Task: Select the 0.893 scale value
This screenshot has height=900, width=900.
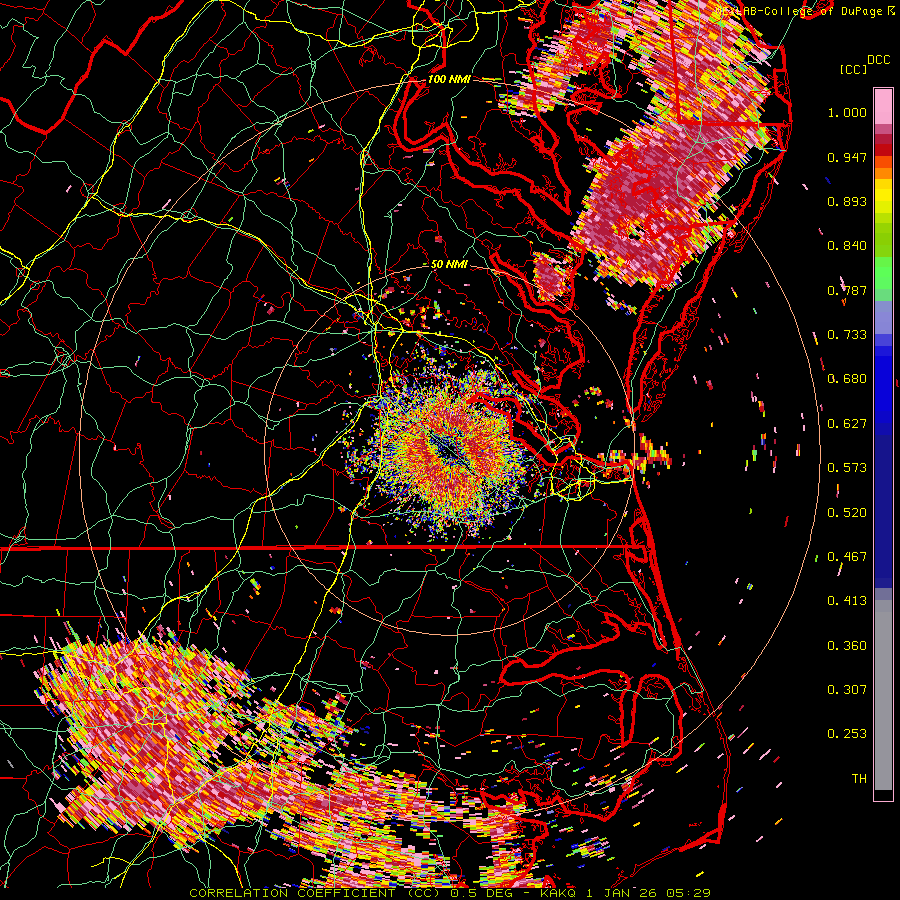Action: point(847,201)
